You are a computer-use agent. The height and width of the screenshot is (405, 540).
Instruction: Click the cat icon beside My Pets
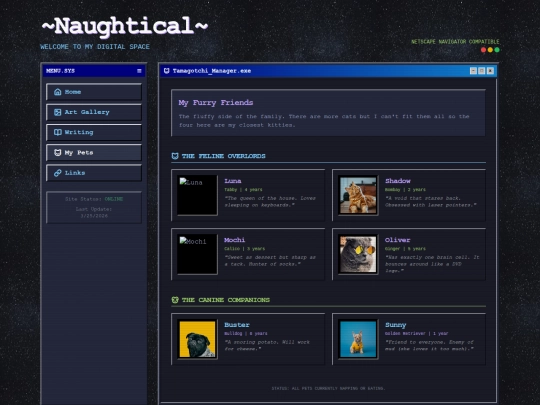[x=58, y=153]
